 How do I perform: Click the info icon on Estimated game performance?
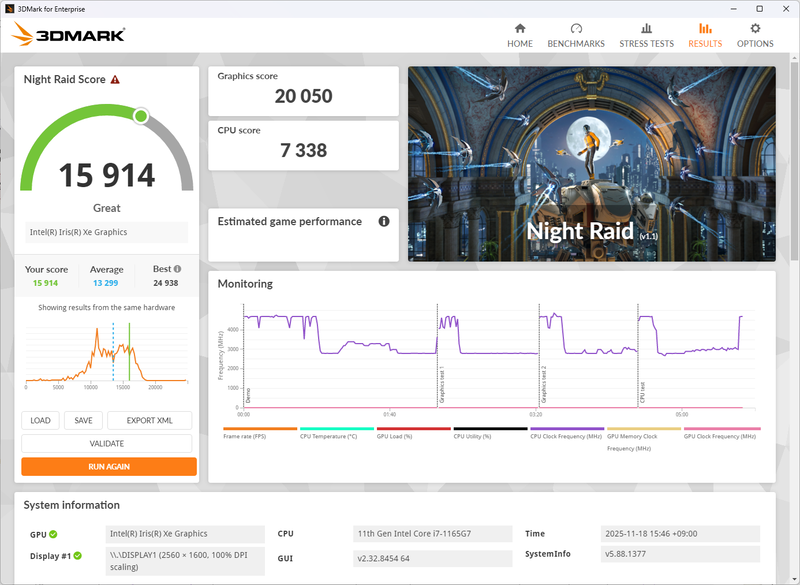click(x=384, y=221)
